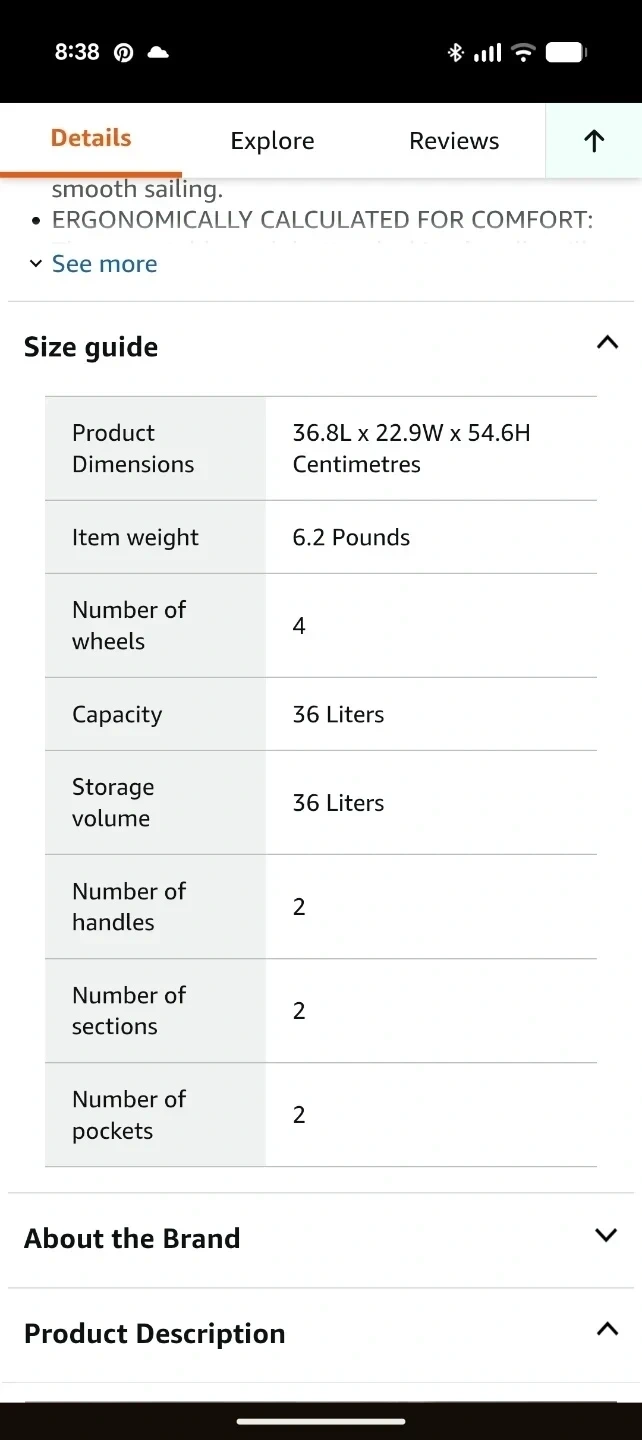Image resolution: width=642 pixels, height=1440 pixels.
Task: Tap the Pinterest icon in status bar
Action: click(123, 53)
